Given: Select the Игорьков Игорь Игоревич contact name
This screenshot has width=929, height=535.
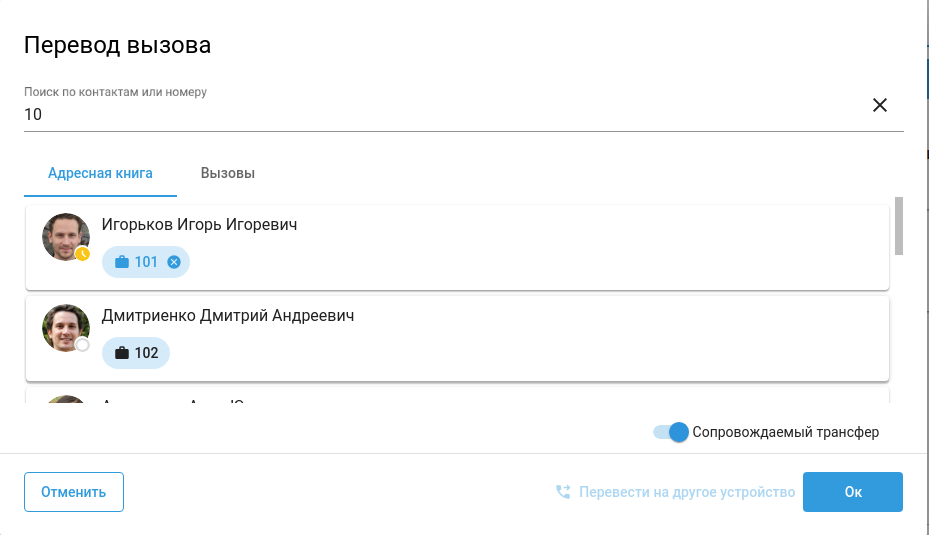Looking at the screenshot, I should click(x=199, y=225).
